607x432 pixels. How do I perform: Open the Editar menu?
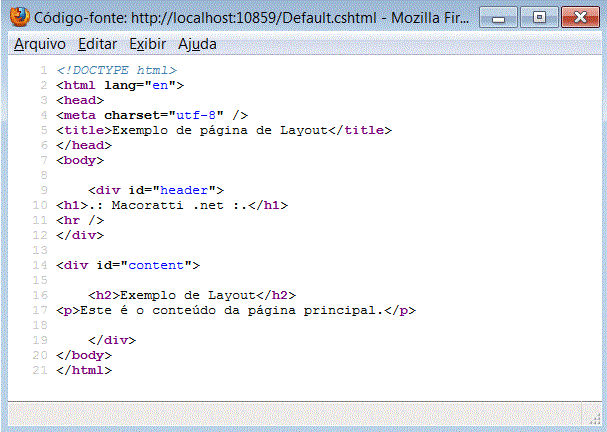point(97,44)
